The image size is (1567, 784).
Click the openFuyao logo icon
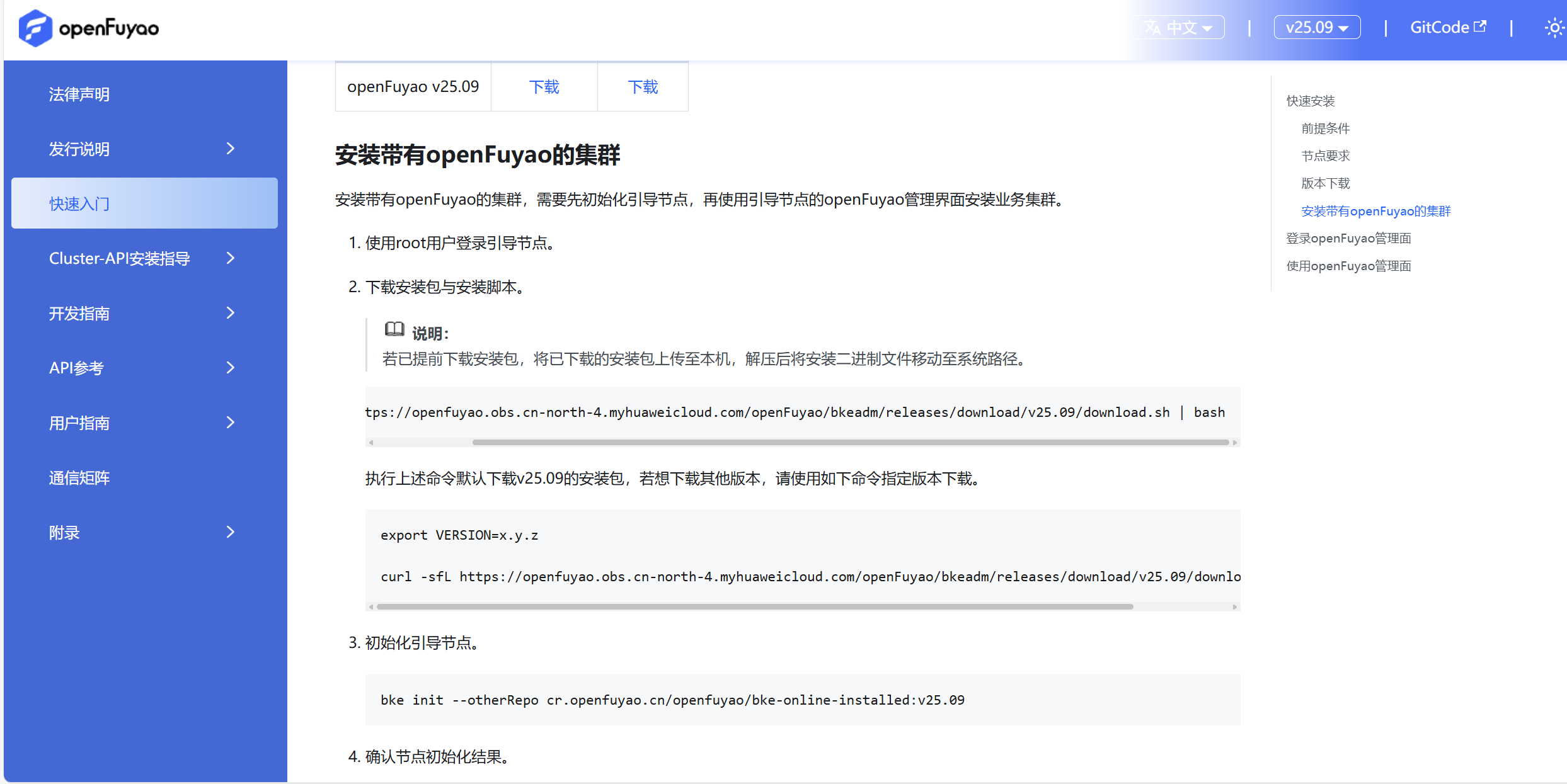(35, 28)
